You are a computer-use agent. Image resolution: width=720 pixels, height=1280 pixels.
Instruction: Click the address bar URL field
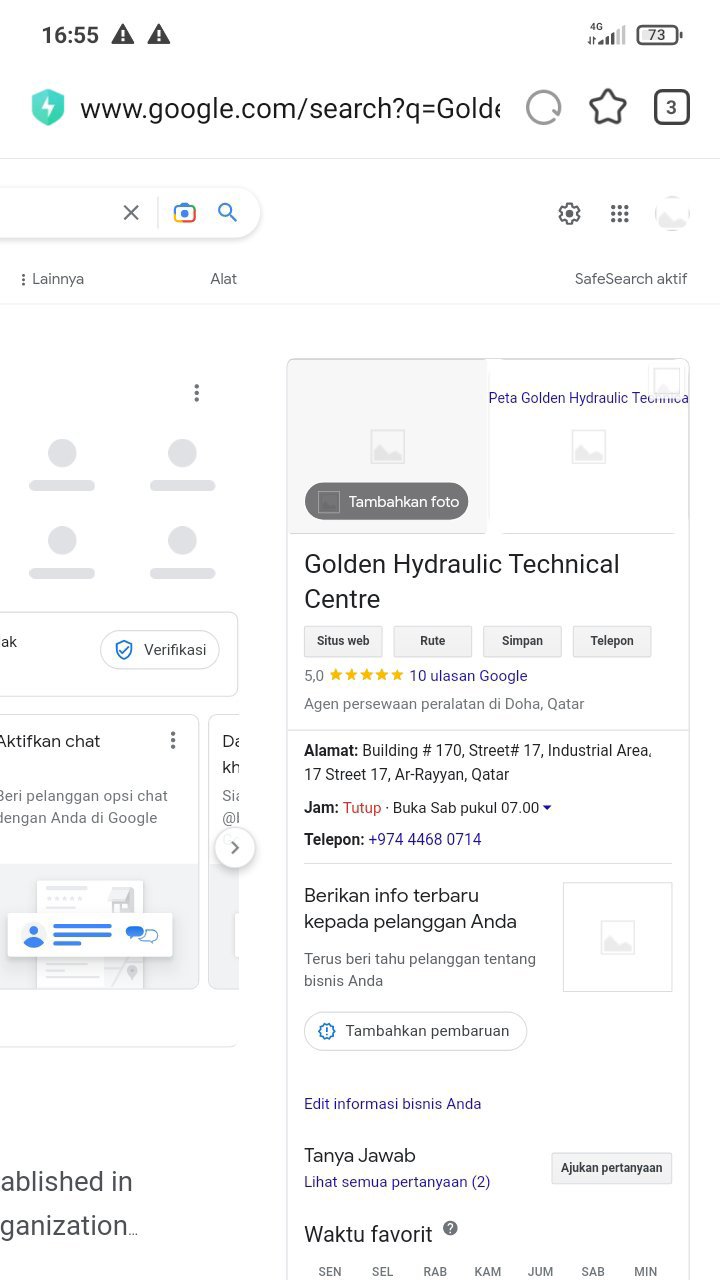click(290, 108)
